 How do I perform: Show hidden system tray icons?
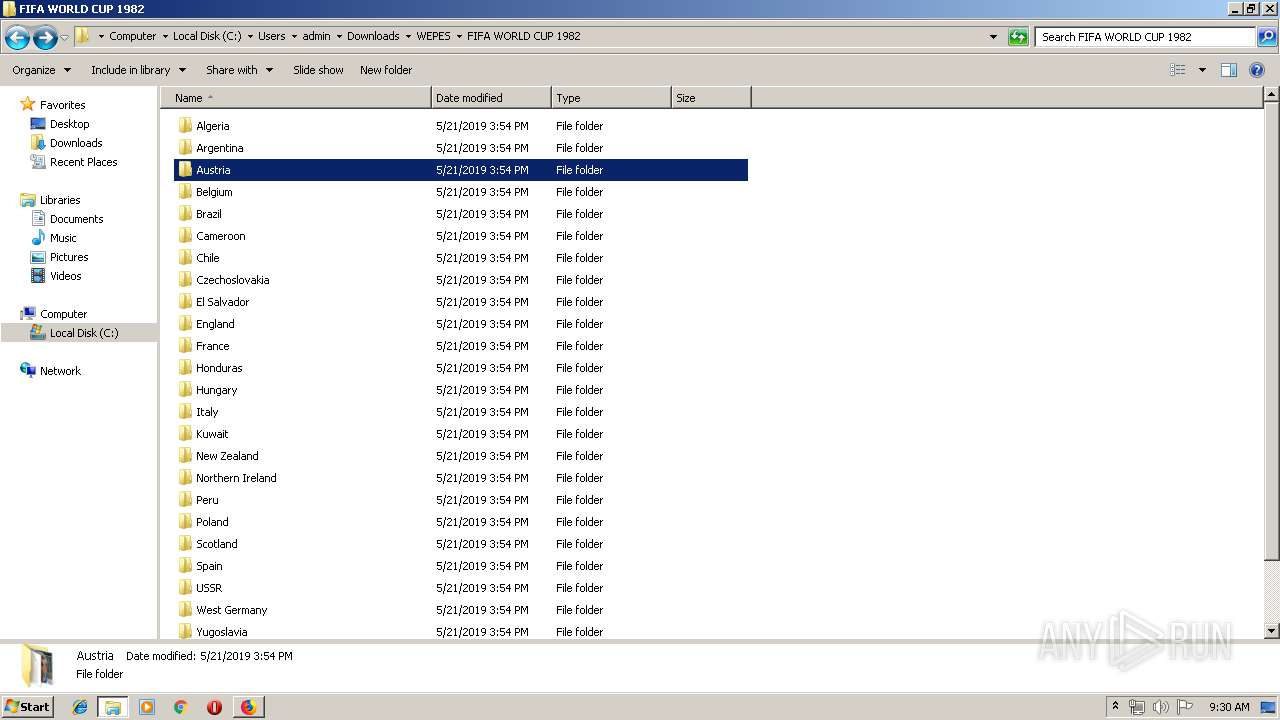click(1115, 707)
